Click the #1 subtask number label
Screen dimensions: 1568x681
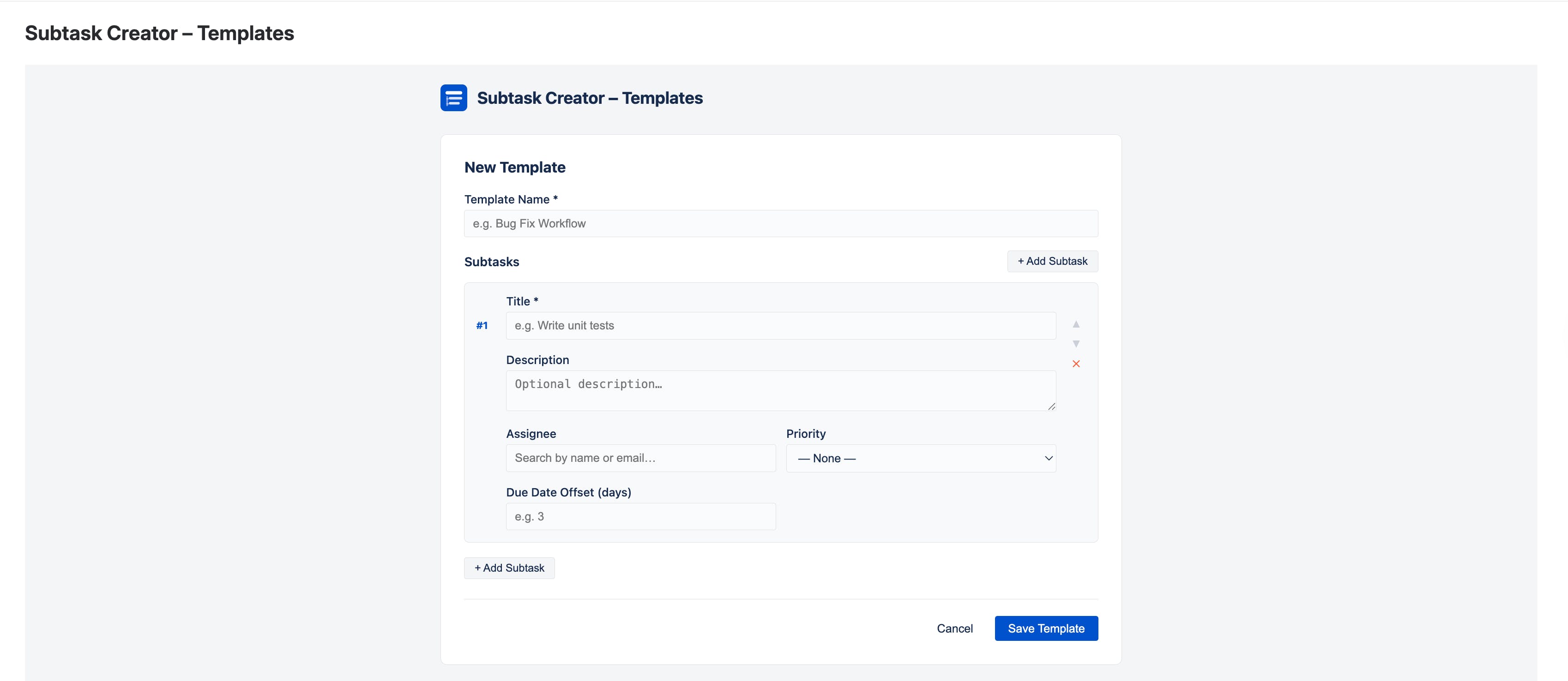pos(482,326)
